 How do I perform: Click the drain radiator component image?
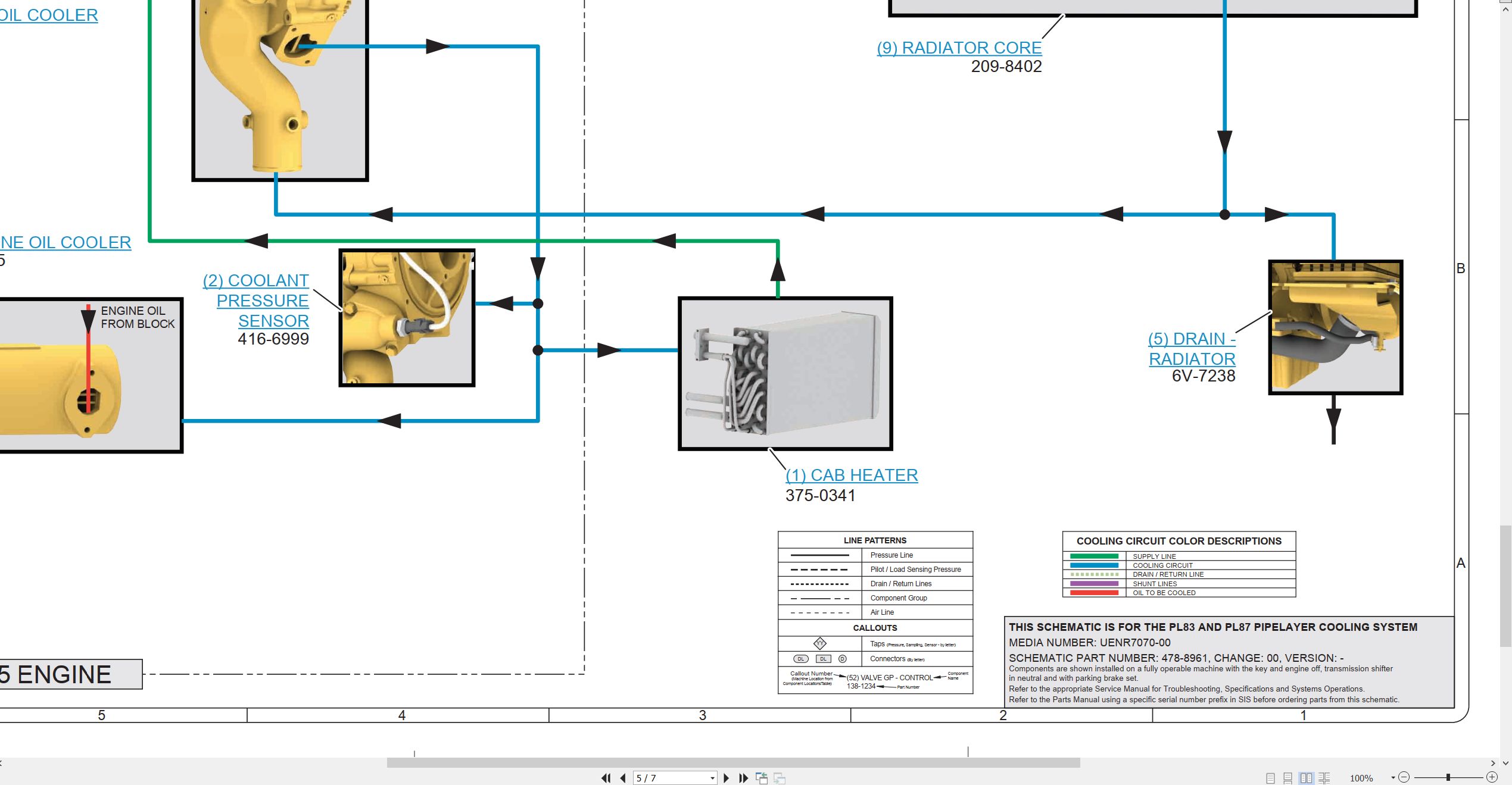[1336, 327]
